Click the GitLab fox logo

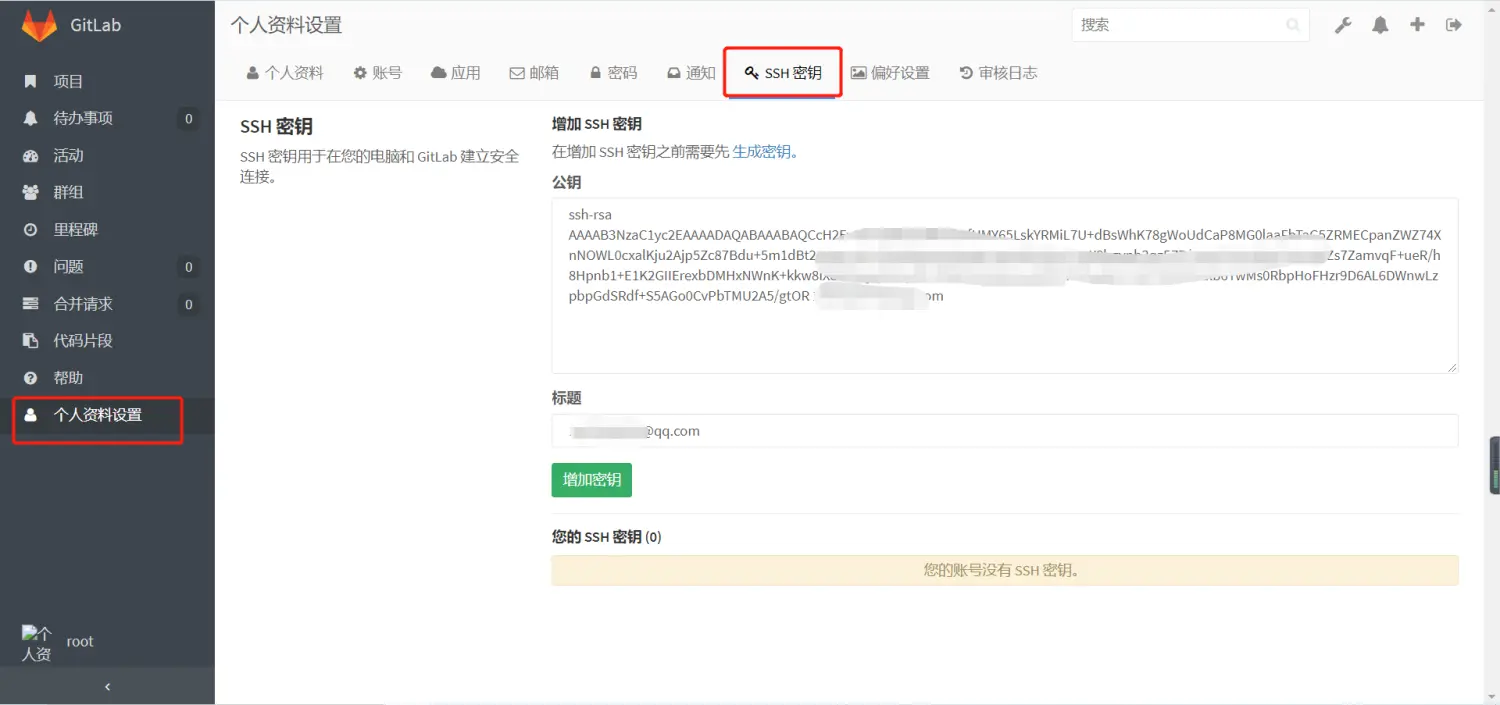[37, 24]
